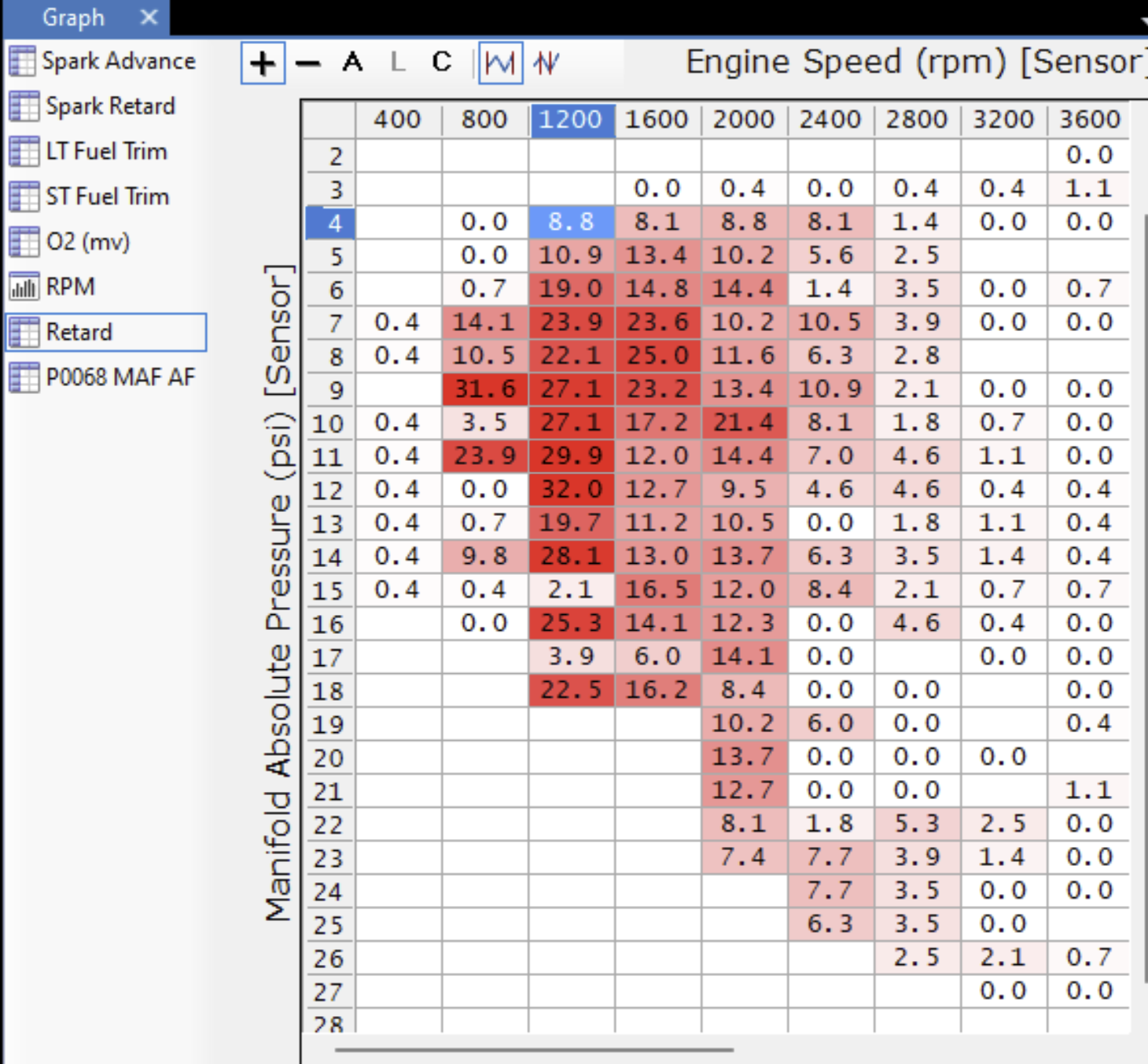Click the cell showing 19.7
The image size is (1148, 1064).
pos(572,523)
